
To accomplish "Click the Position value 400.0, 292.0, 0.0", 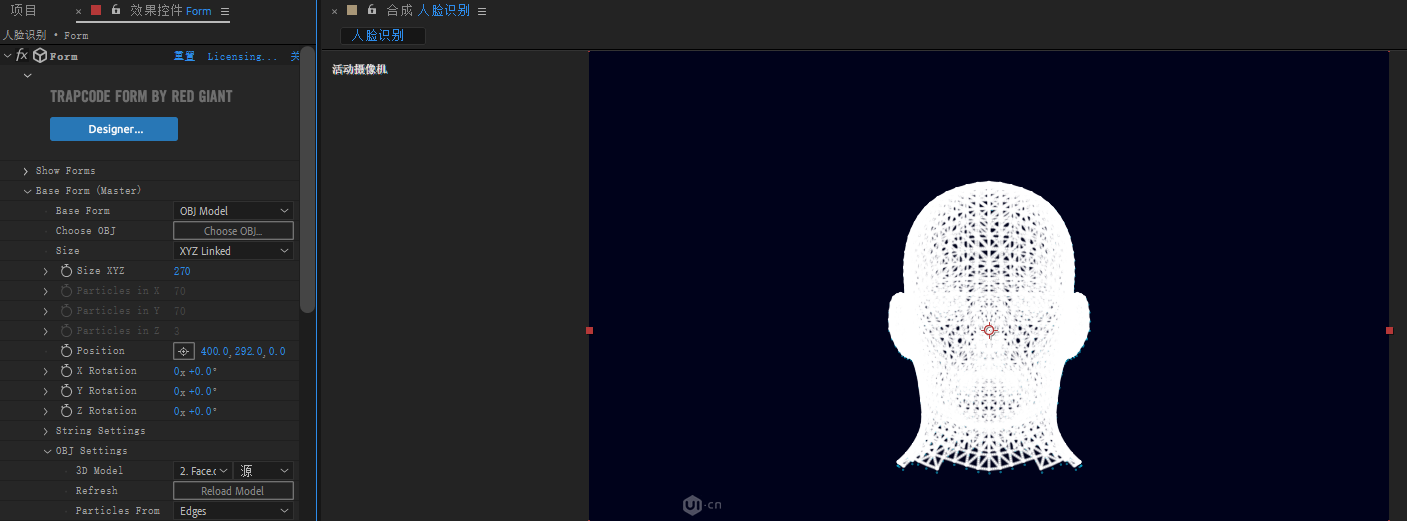I will pos(243,351).
